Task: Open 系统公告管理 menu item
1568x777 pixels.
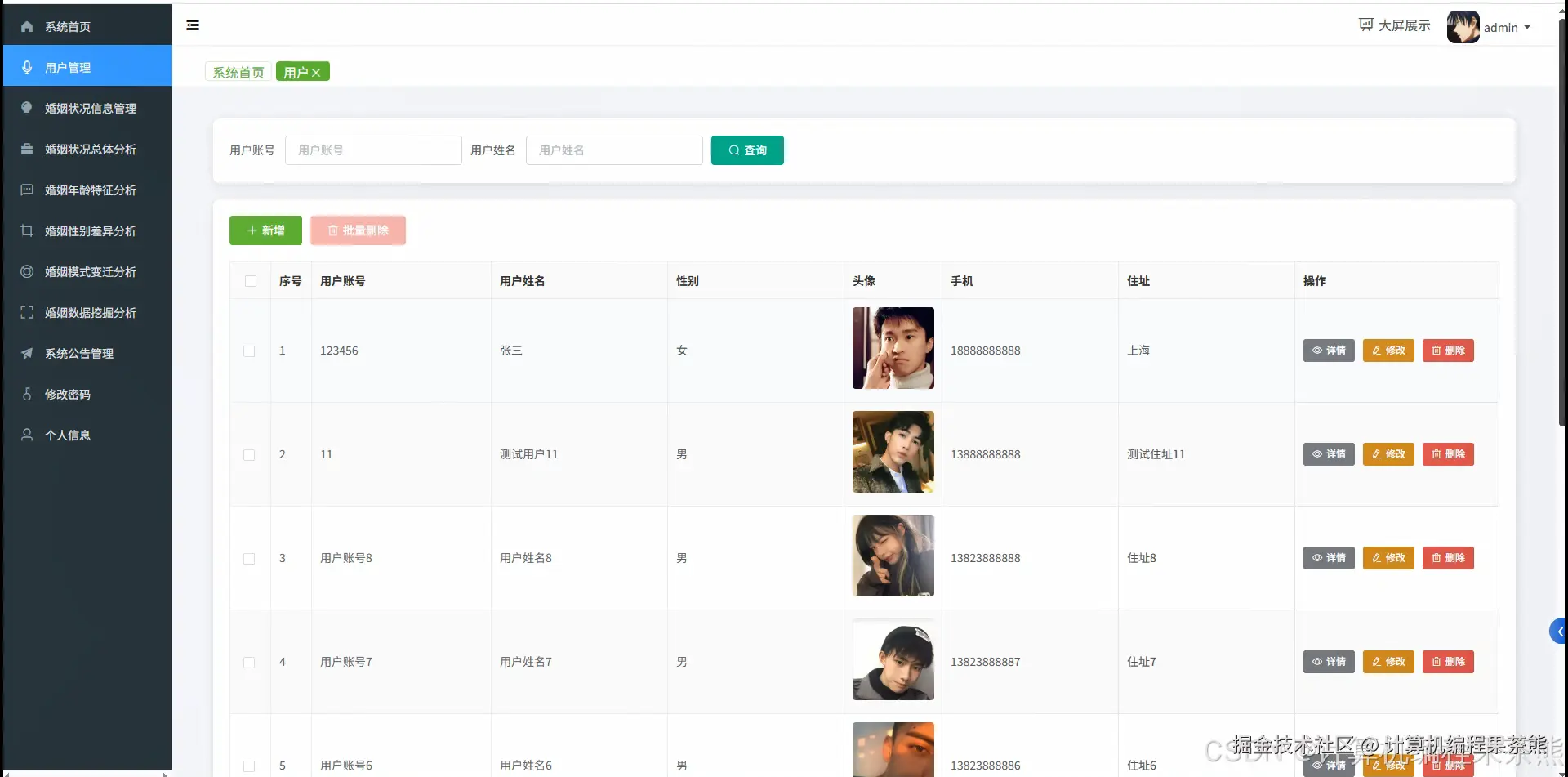Action: (x=87, y=354)
